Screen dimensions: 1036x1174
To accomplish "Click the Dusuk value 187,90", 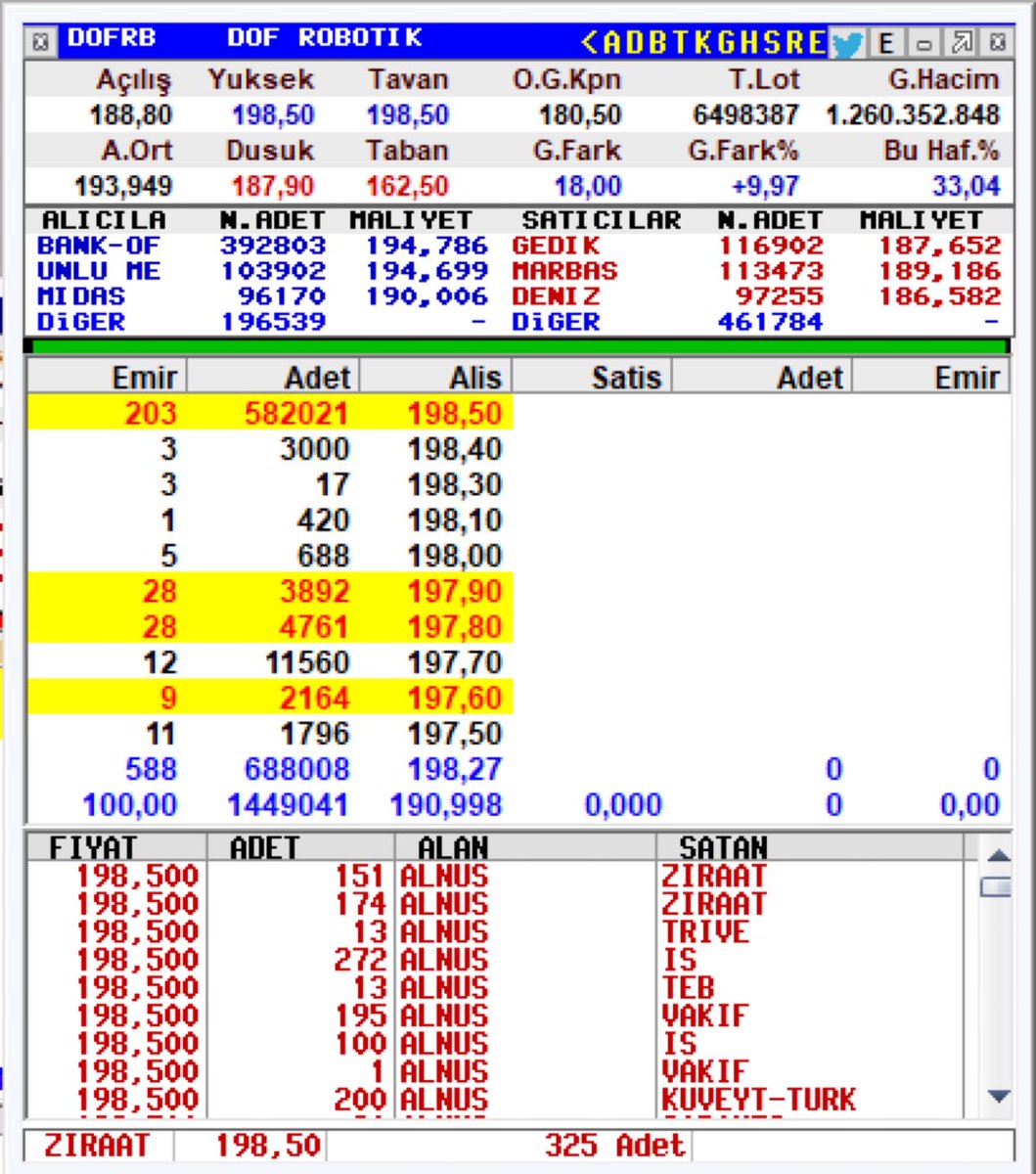I will (273, 186).
